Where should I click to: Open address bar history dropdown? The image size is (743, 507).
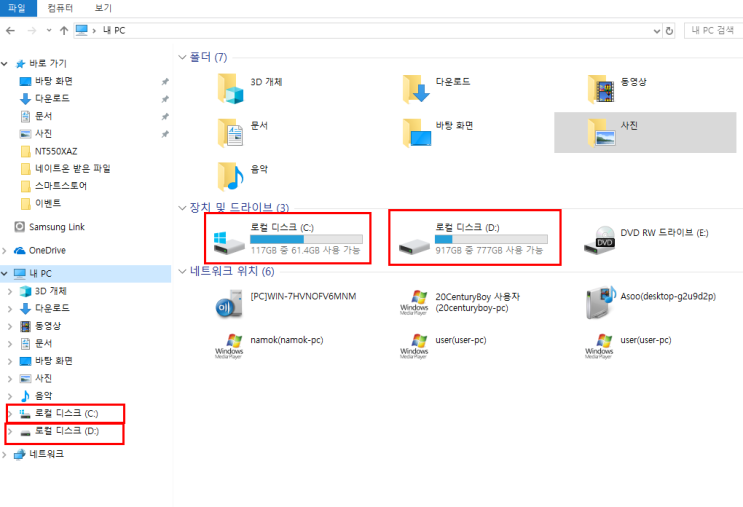pos(657,31)
